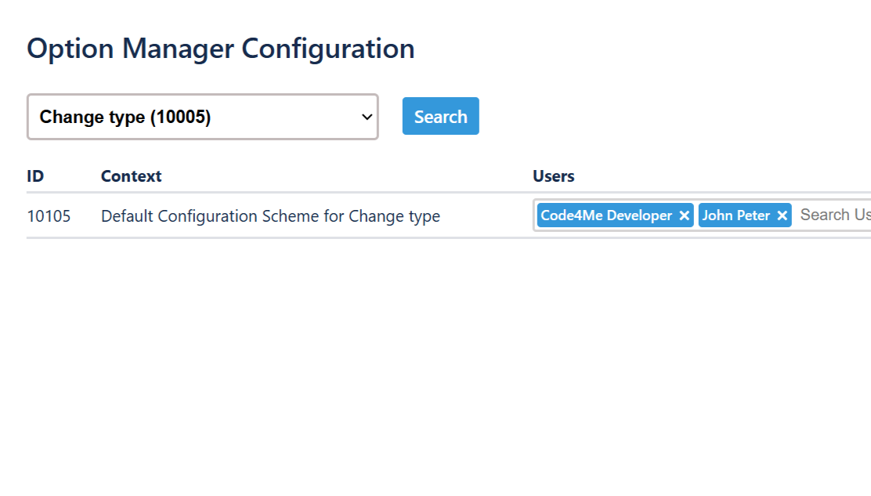Viewport: 871px width, 496px height.
Task: Click the Option Manager Configuration heading
Action: tap(220, 48)
